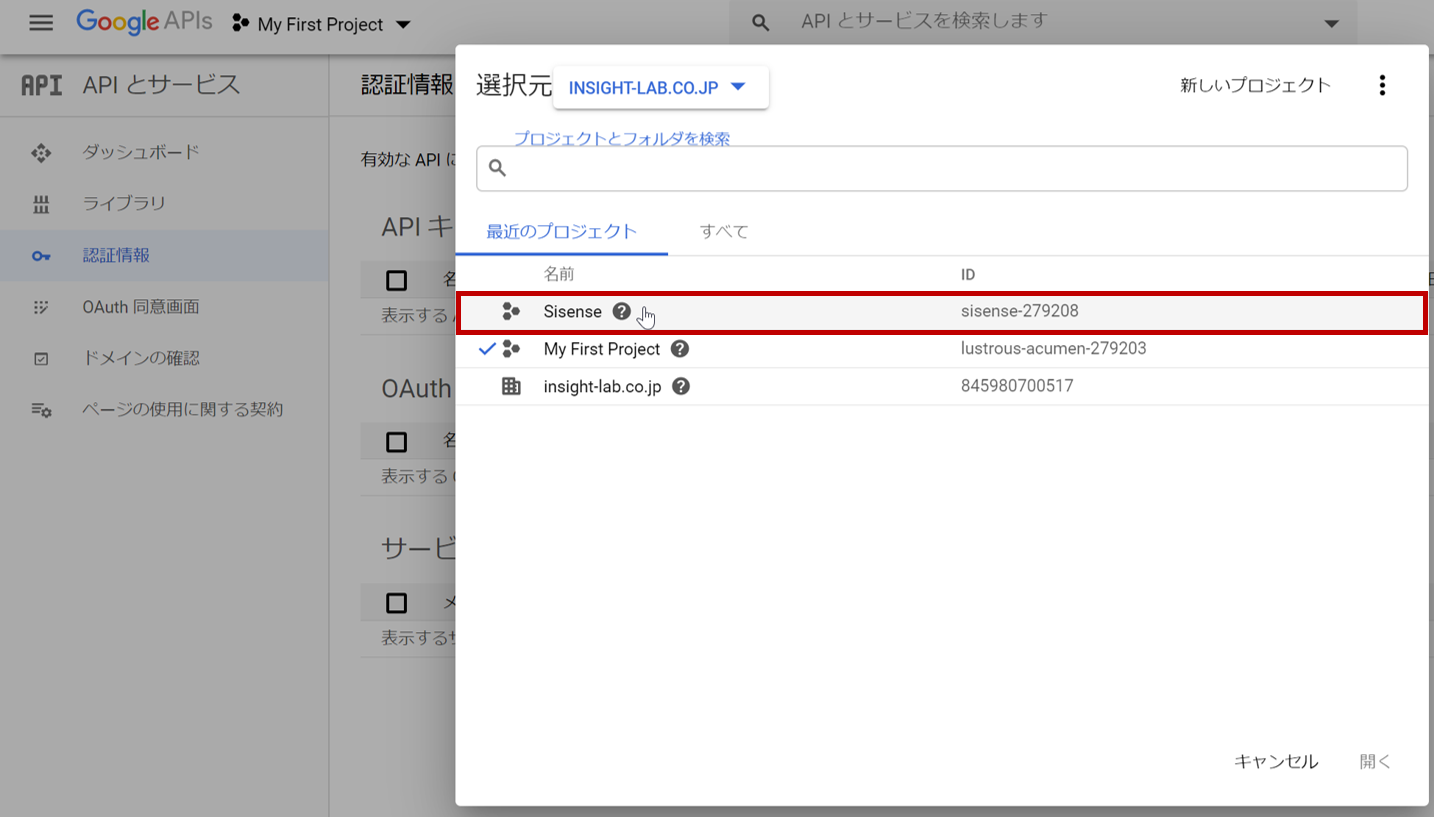
Task: Click the ページの使用に関する契約 settings icon
Action: pyautogui.click(x=41, y=410)
